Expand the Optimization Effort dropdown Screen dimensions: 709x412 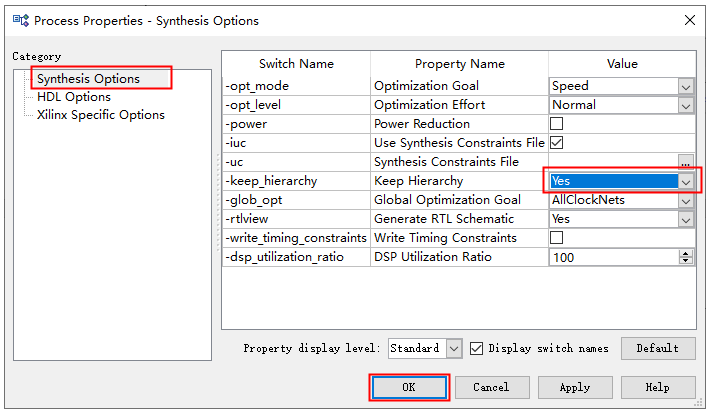coord(685,105)
